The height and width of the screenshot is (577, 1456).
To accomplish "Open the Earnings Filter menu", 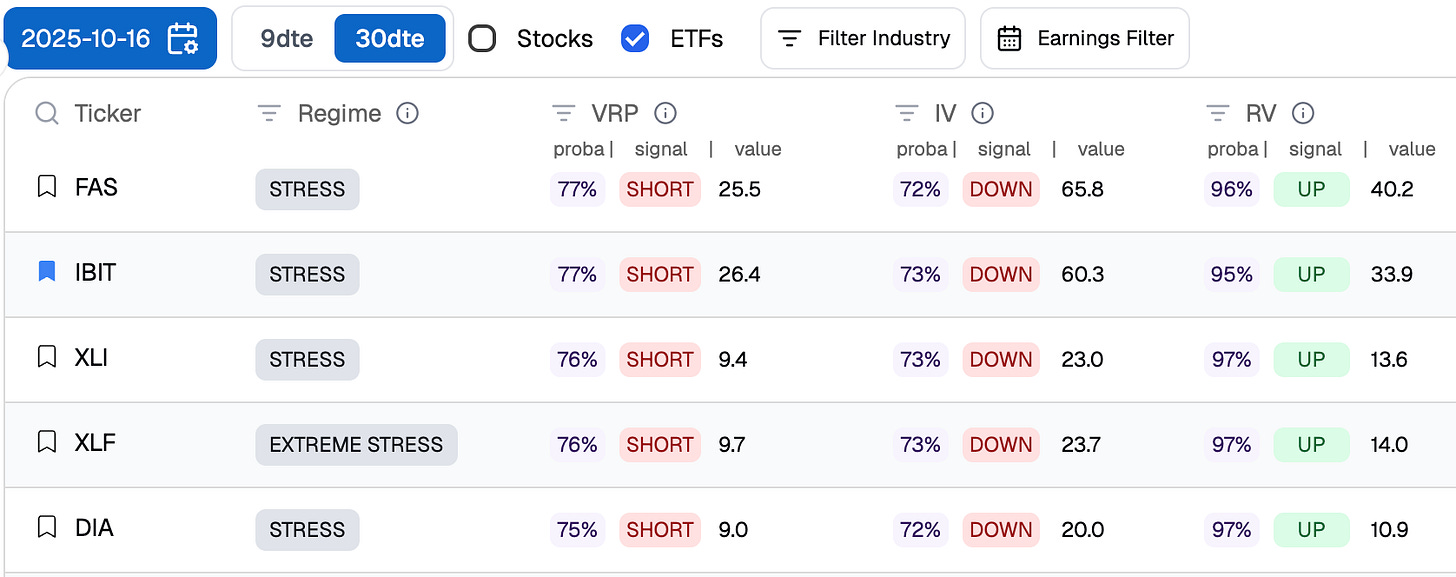I will [1085, 39].
